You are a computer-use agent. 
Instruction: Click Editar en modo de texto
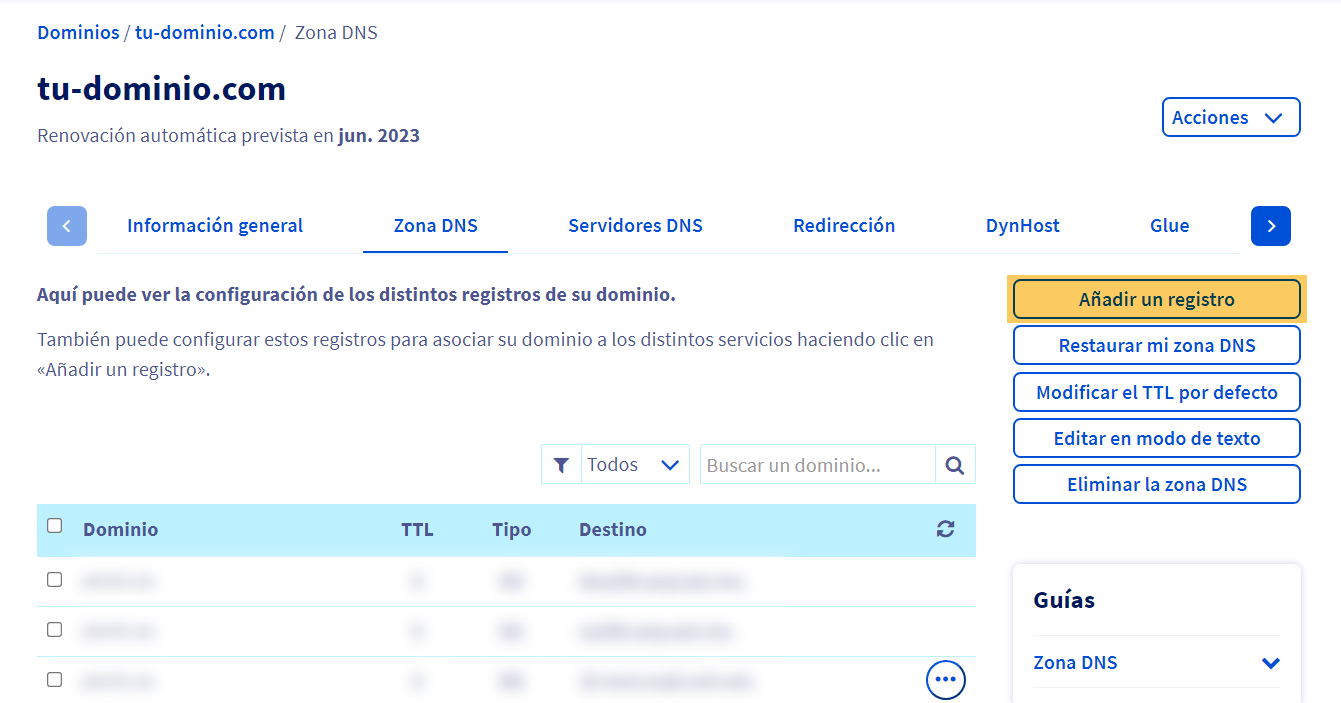pyautogui.click(x=1157, y=438)
